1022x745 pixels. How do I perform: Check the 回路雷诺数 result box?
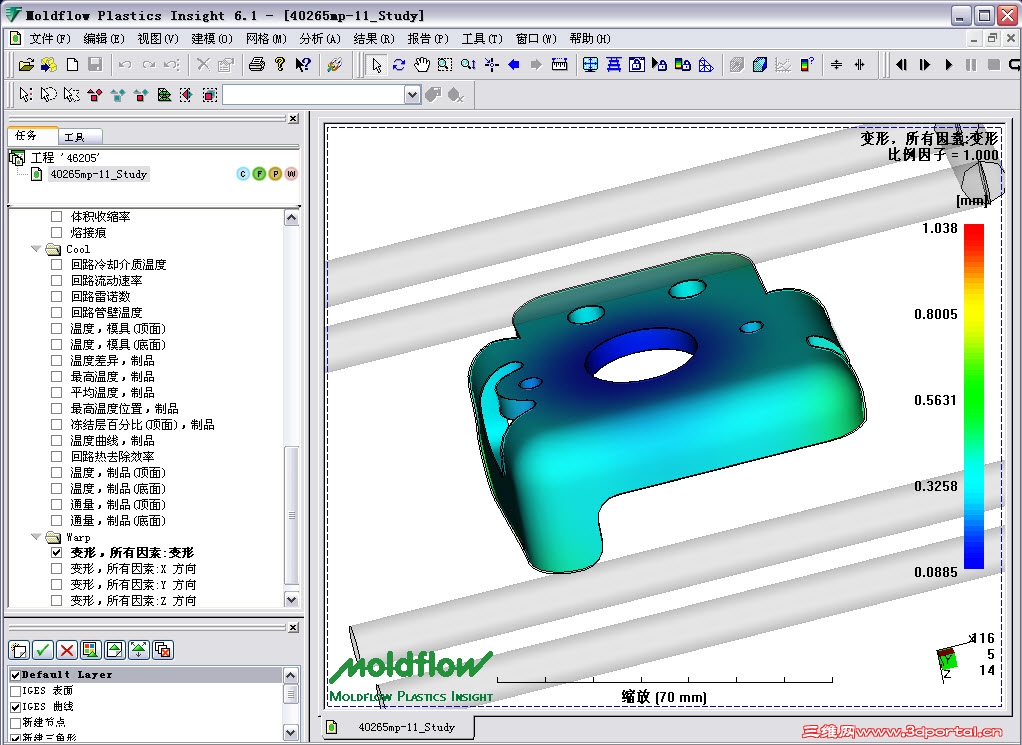[57, 297]
